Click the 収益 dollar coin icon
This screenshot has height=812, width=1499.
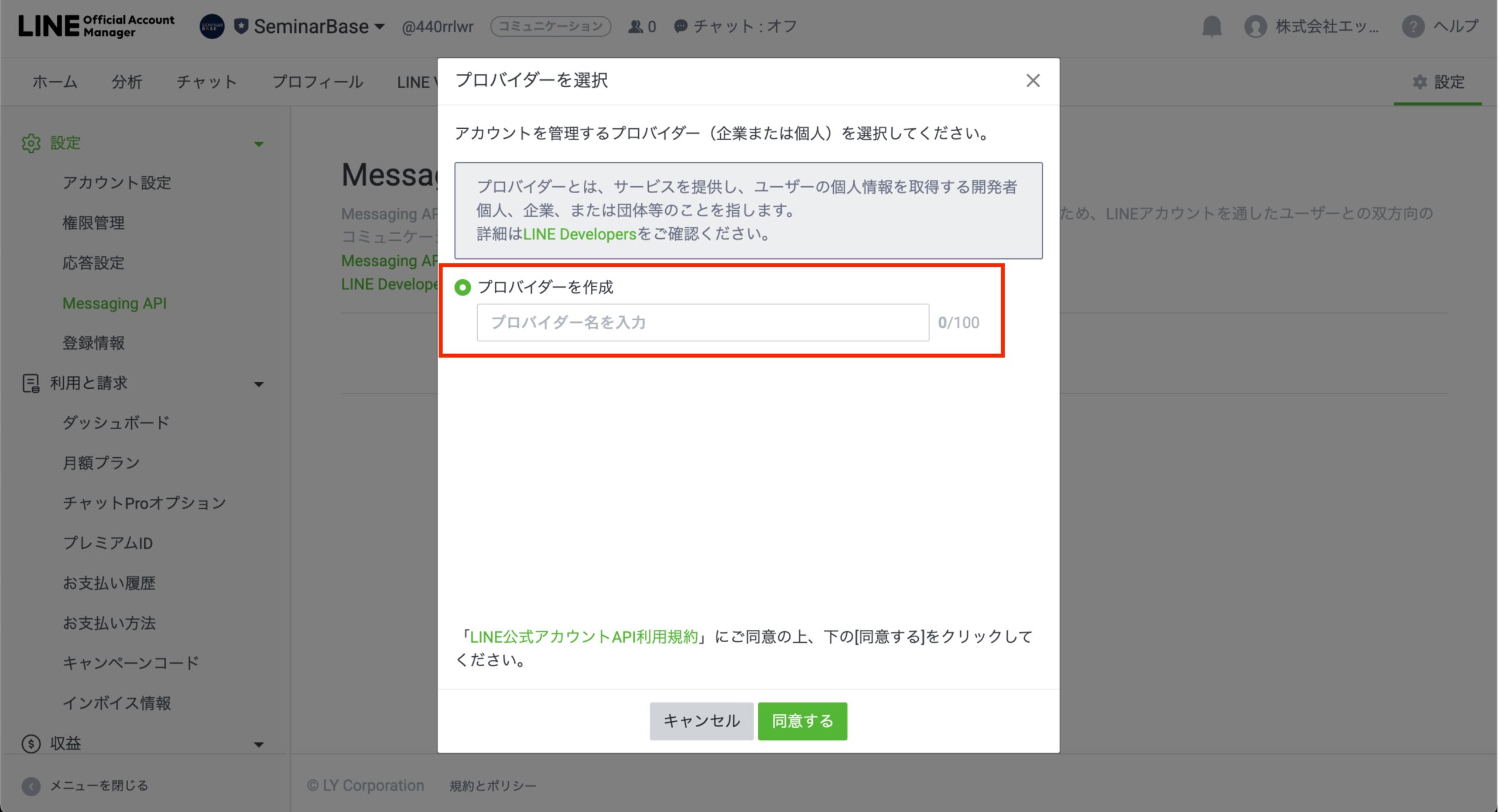[x=31, y=744]
